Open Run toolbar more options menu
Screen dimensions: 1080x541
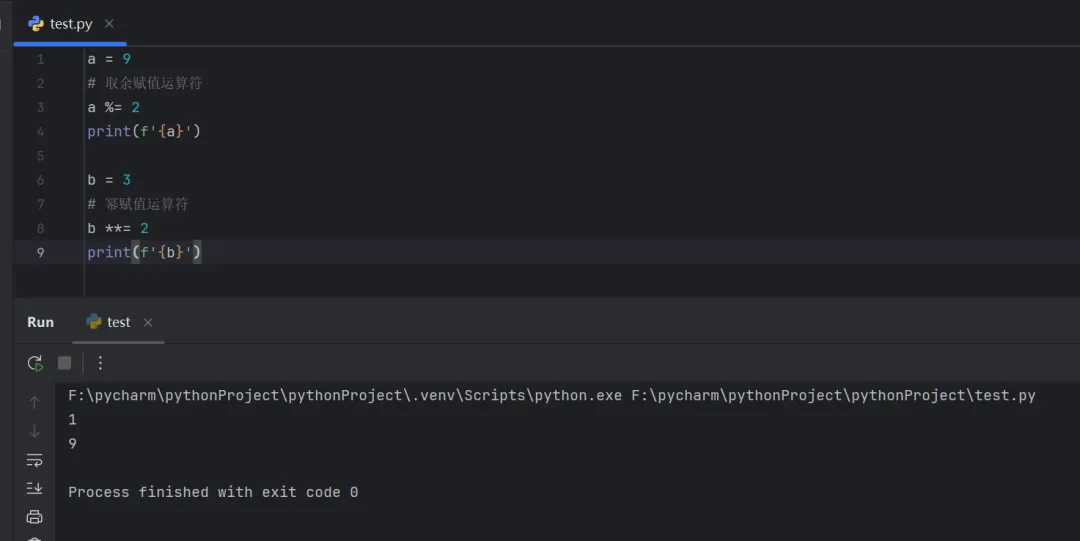100,363
